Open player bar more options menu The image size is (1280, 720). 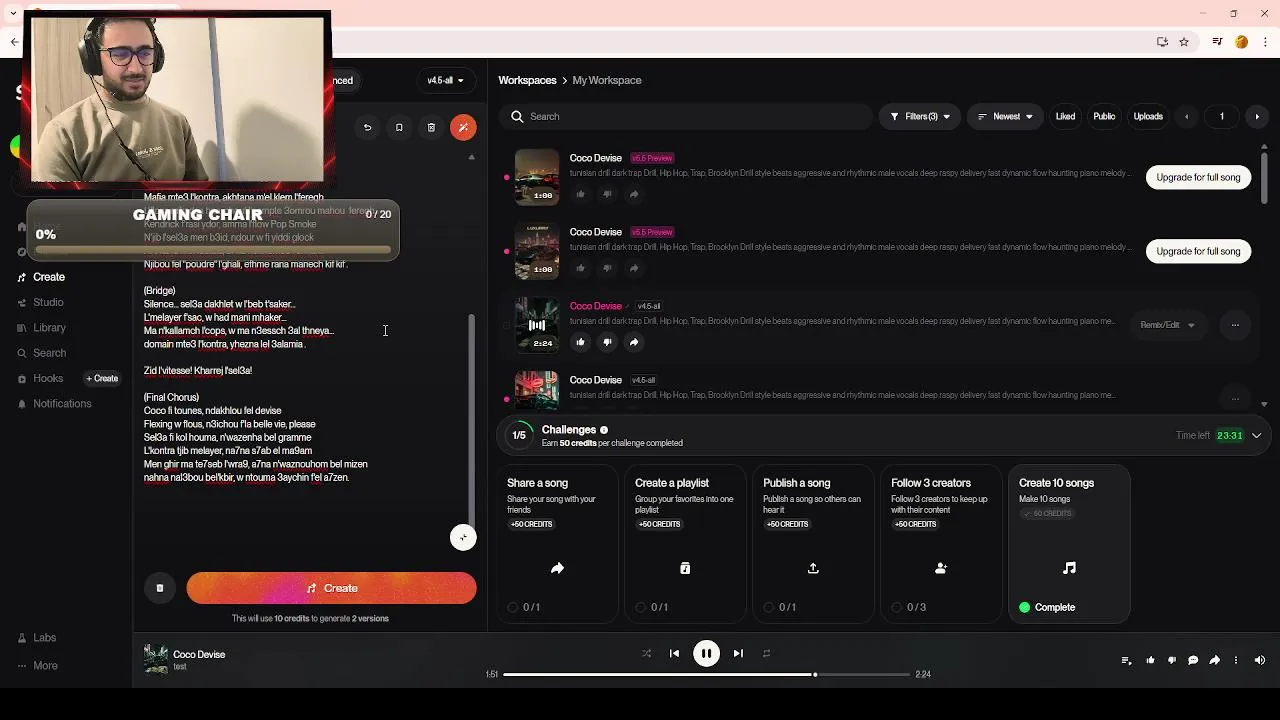[x=1236, y=660]
